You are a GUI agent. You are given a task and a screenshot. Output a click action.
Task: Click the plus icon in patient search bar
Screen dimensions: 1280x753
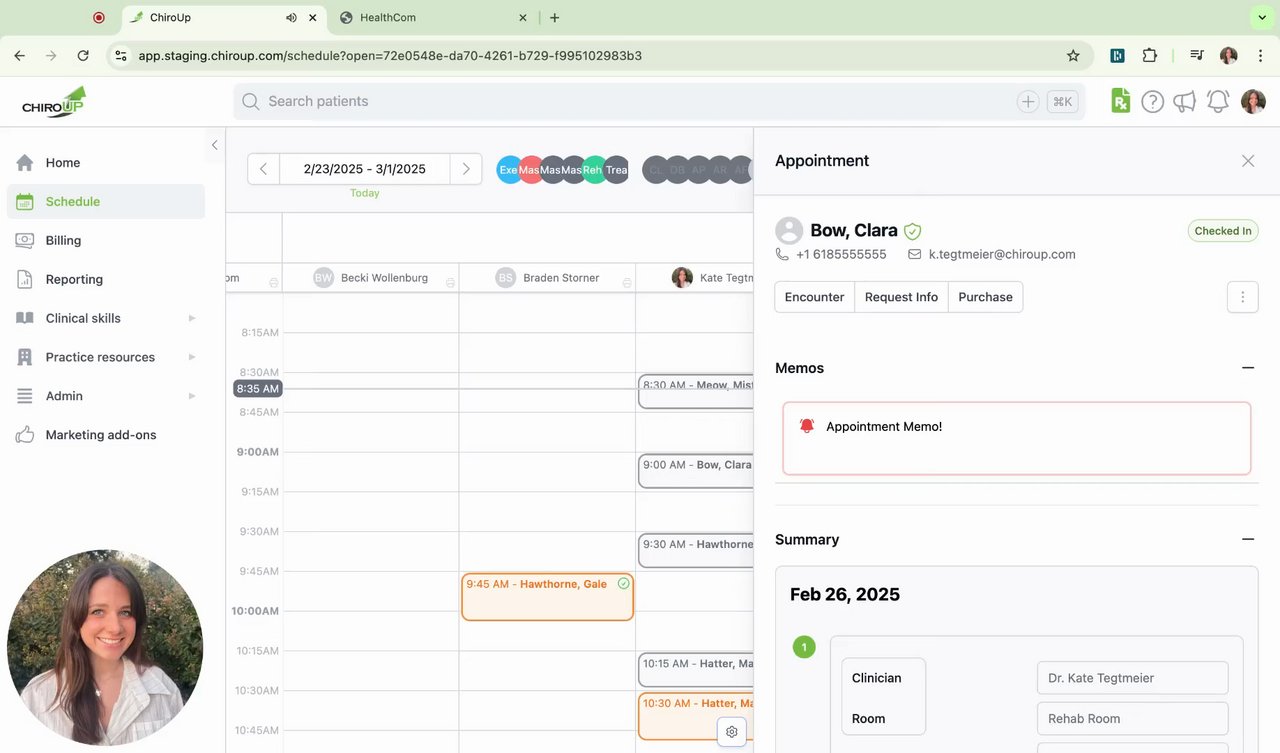tap(1028, 101)
